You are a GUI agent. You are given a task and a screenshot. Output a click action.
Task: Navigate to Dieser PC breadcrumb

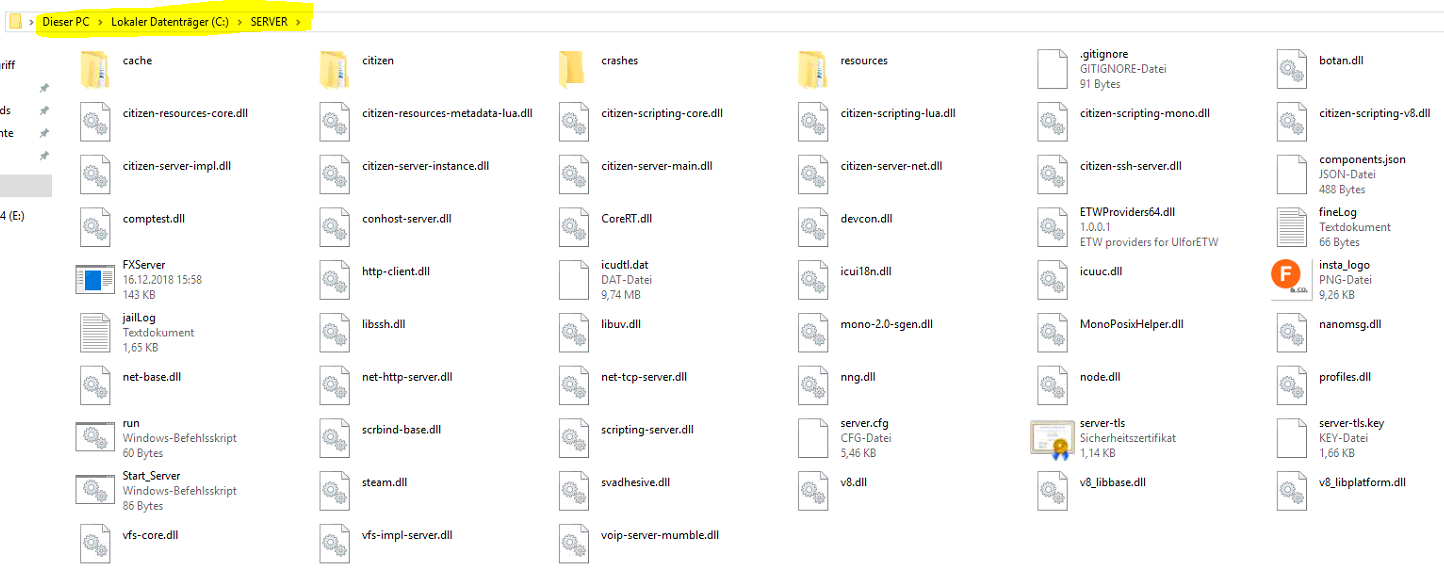coord(66,22)
